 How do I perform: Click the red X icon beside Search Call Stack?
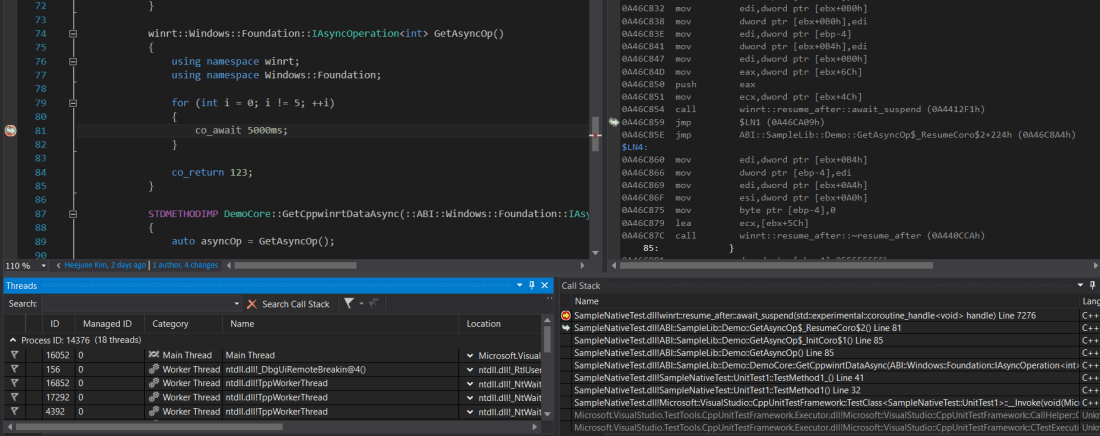click(252, 304)
